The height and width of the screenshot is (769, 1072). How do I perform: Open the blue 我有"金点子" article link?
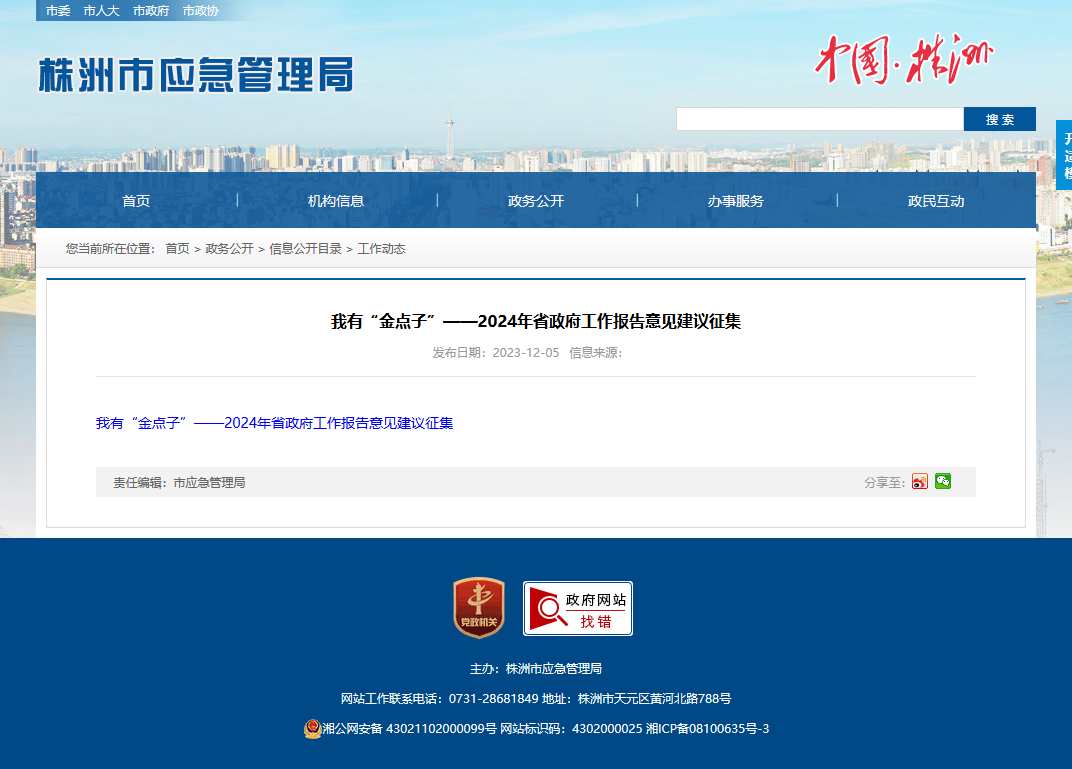(274, 423)
